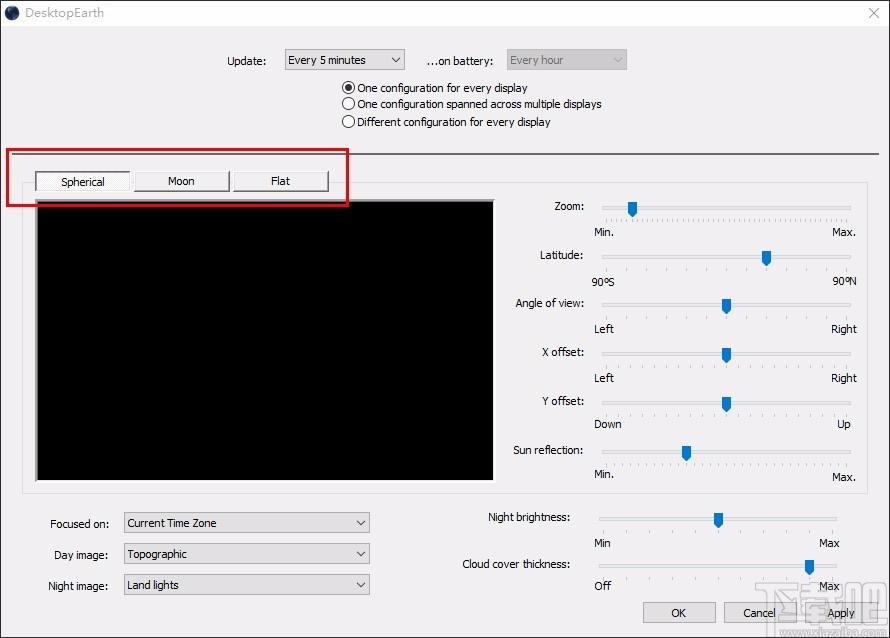The image size is (890, 638).
Task: Open the on battery interval dropdown
Action: pyautogui.click(x=566, y=60)
